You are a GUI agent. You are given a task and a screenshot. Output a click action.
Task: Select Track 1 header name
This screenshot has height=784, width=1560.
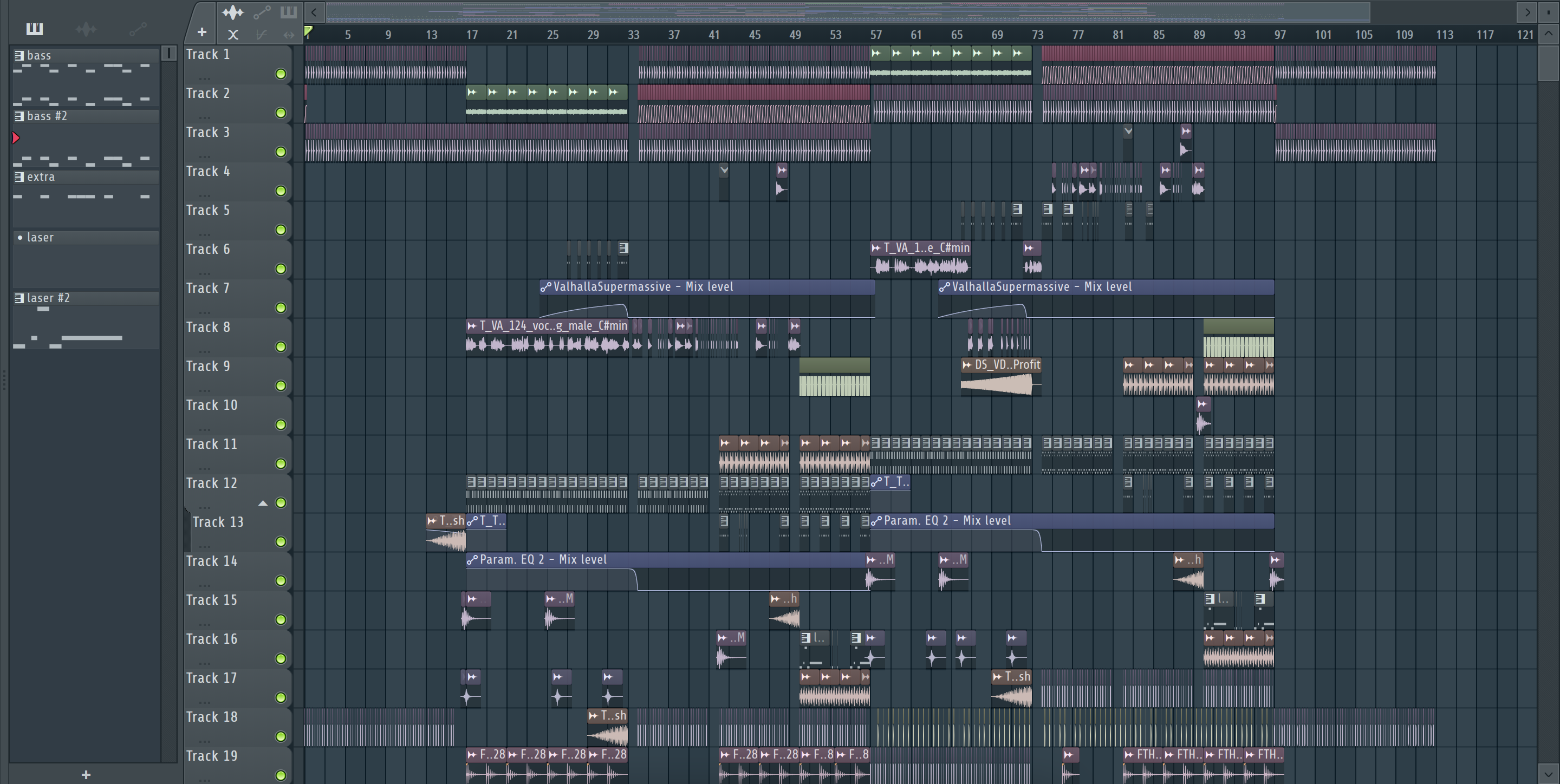coord(207,55)
